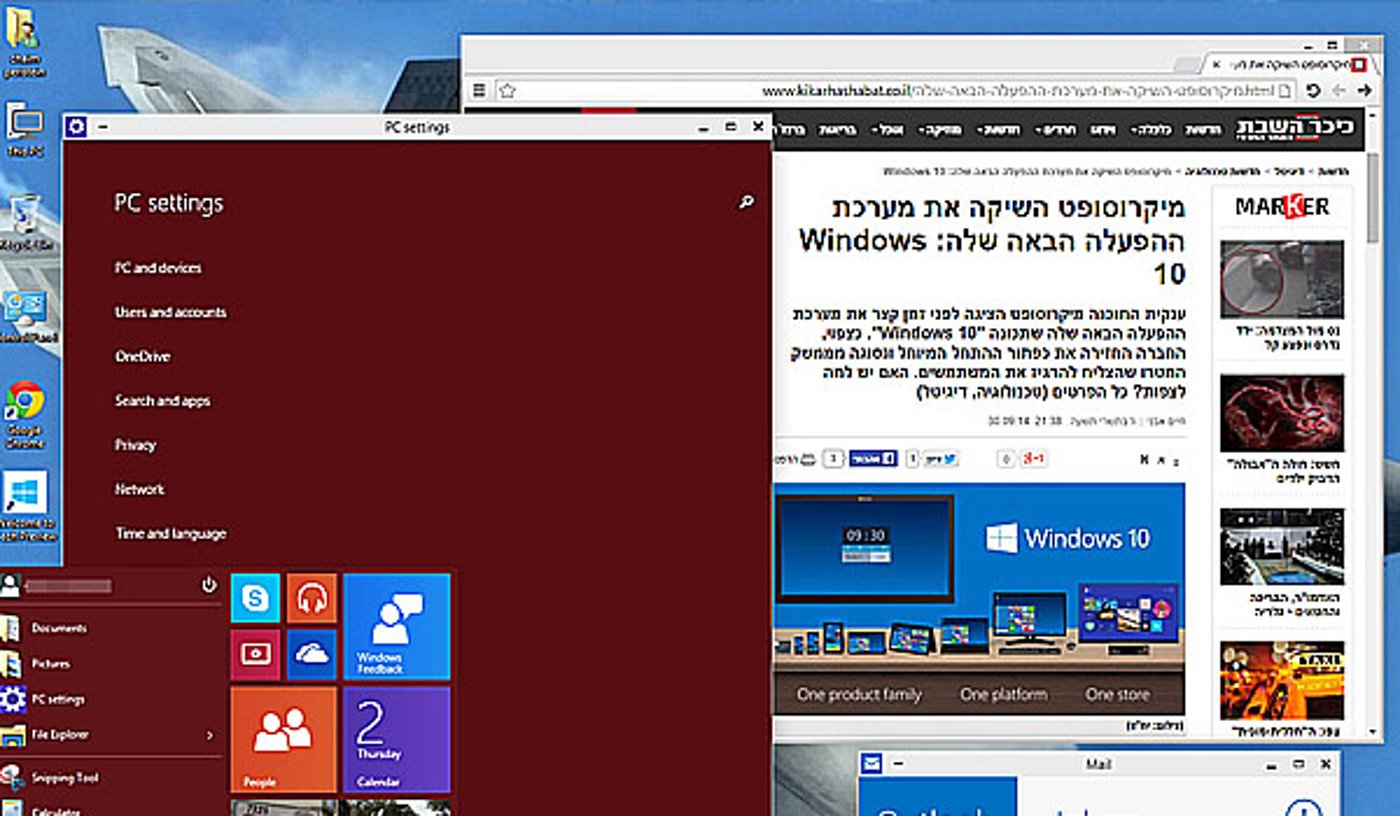Open PC settings from Start menu list
This screenshot has height=816, width=1400.
[58, 699]
